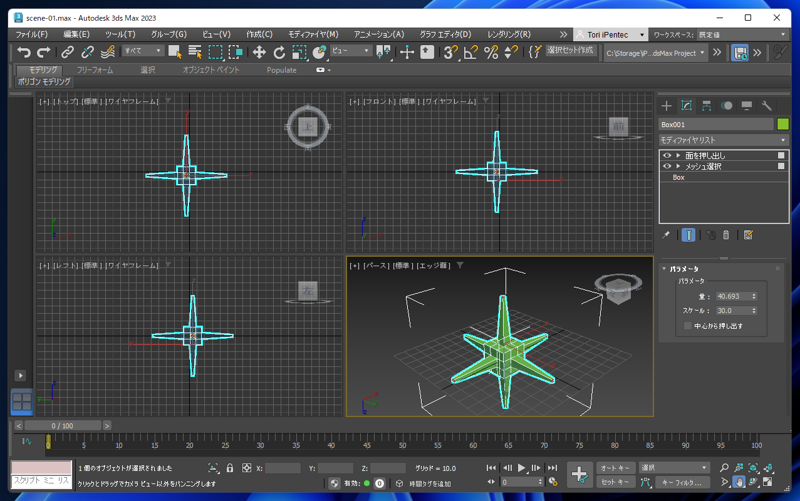Click the Configure Modifier Sets icon

point(748,235)
